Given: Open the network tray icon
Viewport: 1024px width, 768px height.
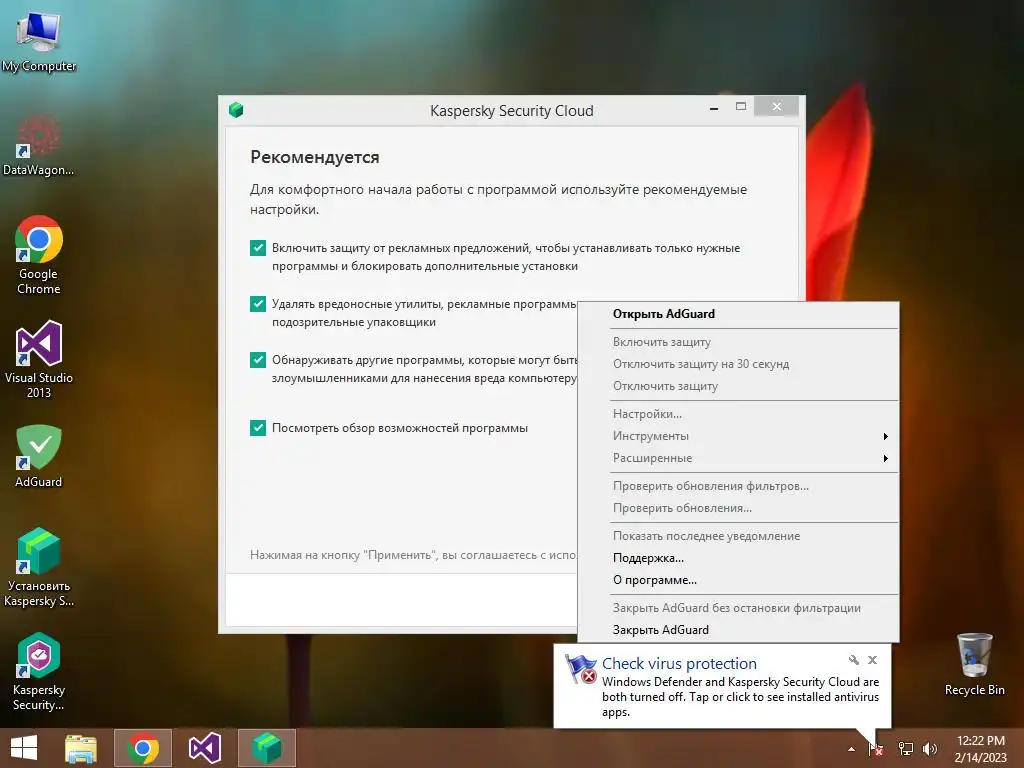Looking at the screenshot, I should pos(906,749).
